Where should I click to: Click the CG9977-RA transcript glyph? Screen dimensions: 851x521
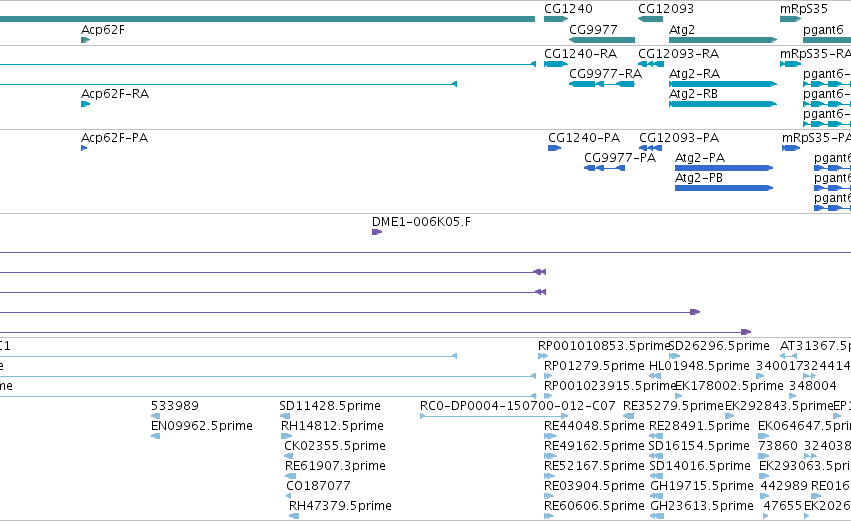pos(601,84)
